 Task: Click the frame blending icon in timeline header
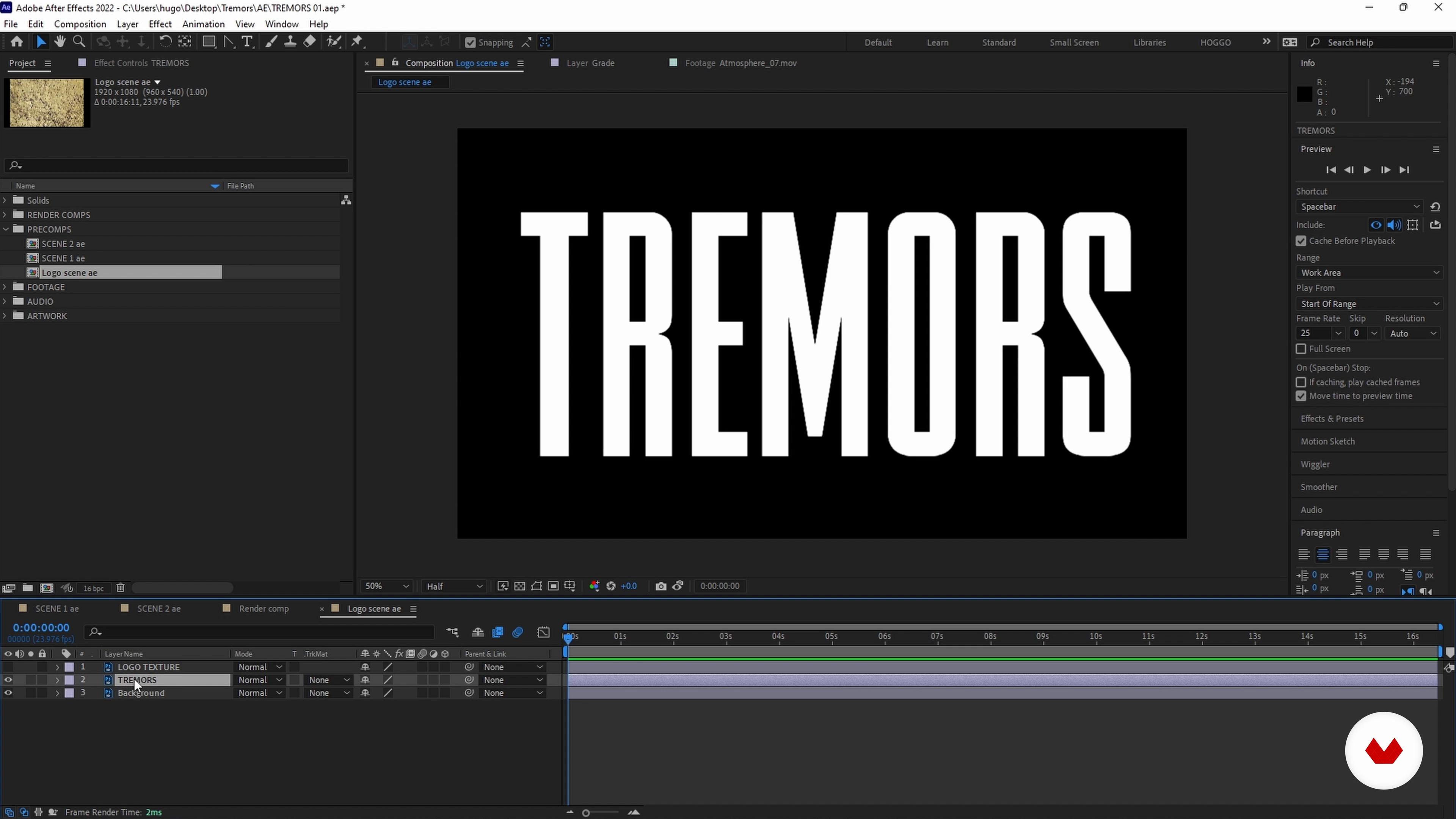click(498, 632)
